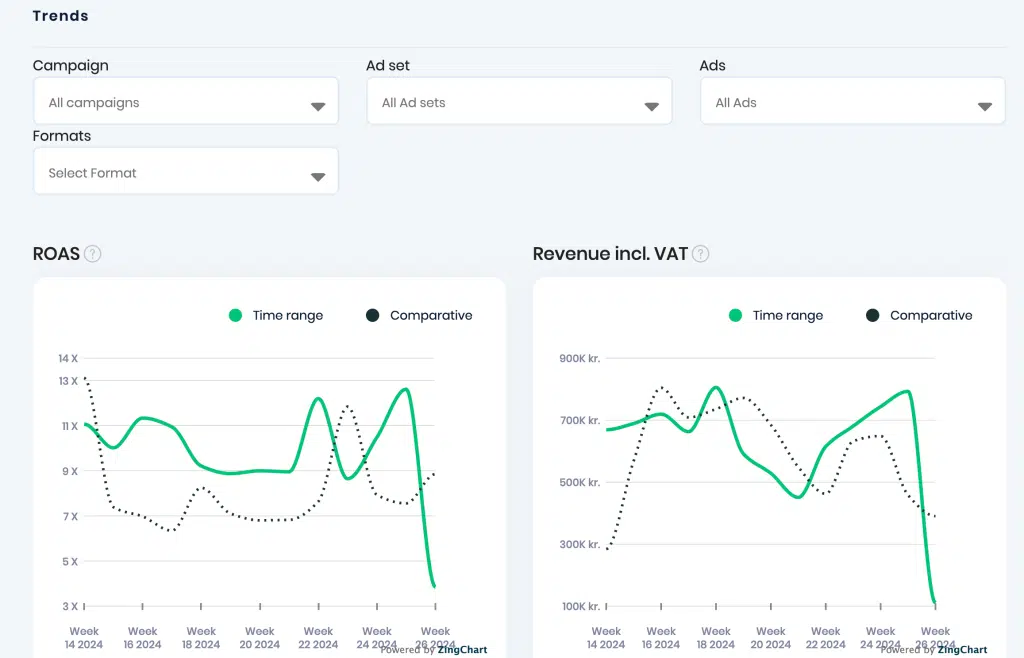The image size is (1024, 658).
Task: Select Week 14 2024 label in ROAS chart
Action: (84, 638)
